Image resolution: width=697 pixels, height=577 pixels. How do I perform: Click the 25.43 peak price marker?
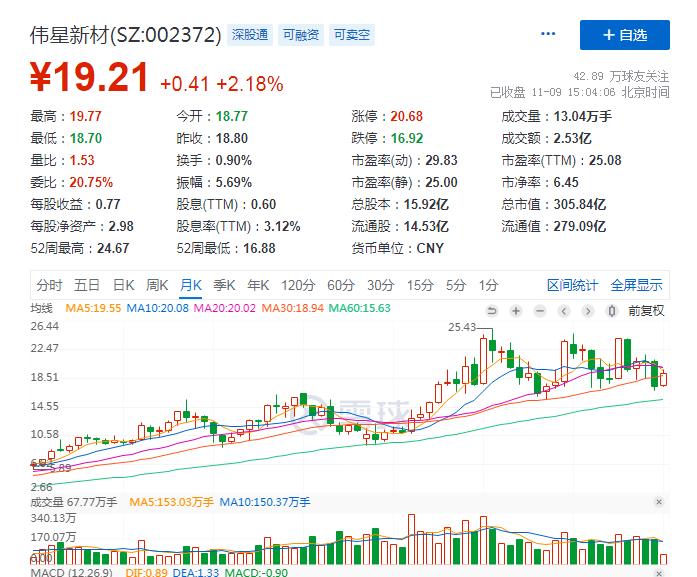click(x=462, y=327)
